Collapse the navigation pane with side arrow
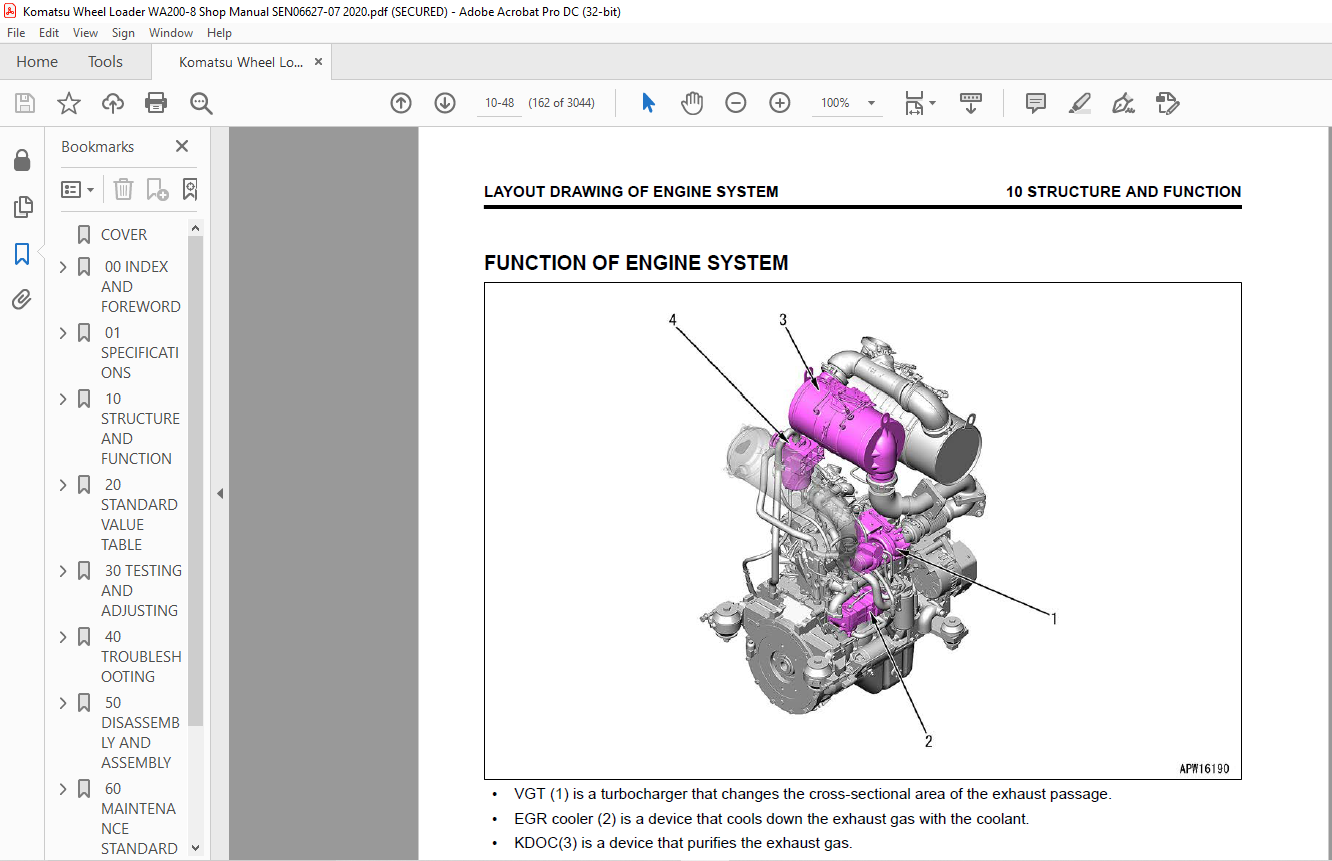 220,493
